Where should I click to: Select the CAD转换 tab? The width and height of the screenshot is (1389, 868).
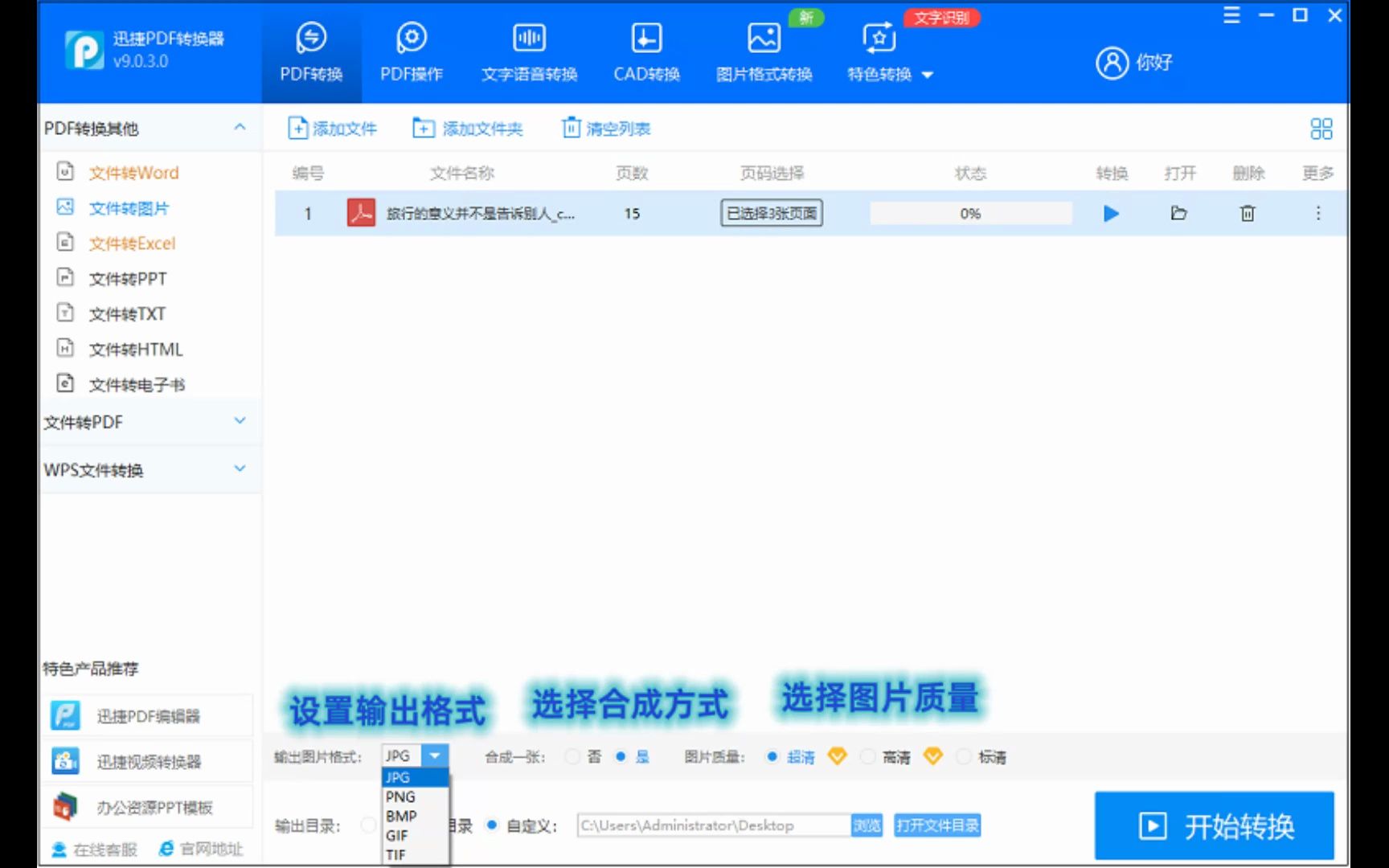click(646, 53)
